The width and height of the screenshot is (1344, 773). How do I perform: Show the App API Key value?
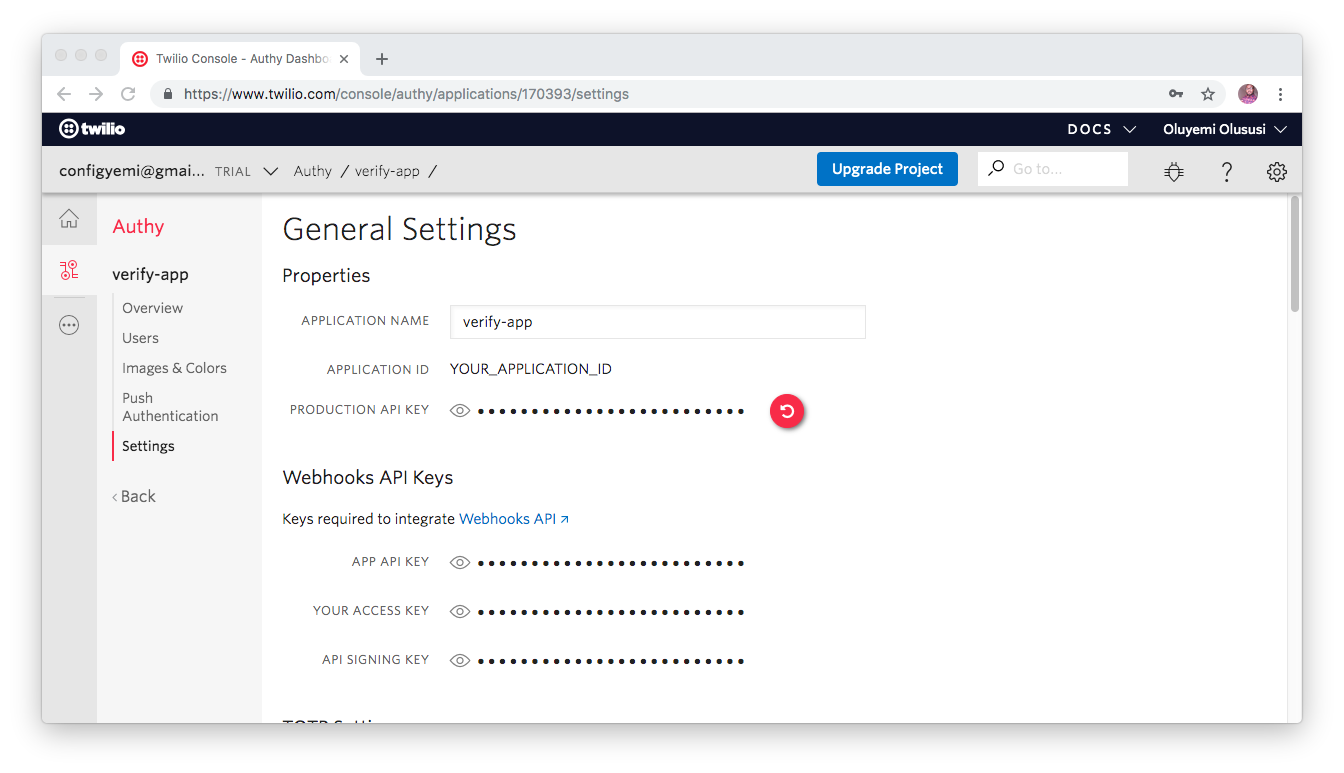[x=460, y=563]
